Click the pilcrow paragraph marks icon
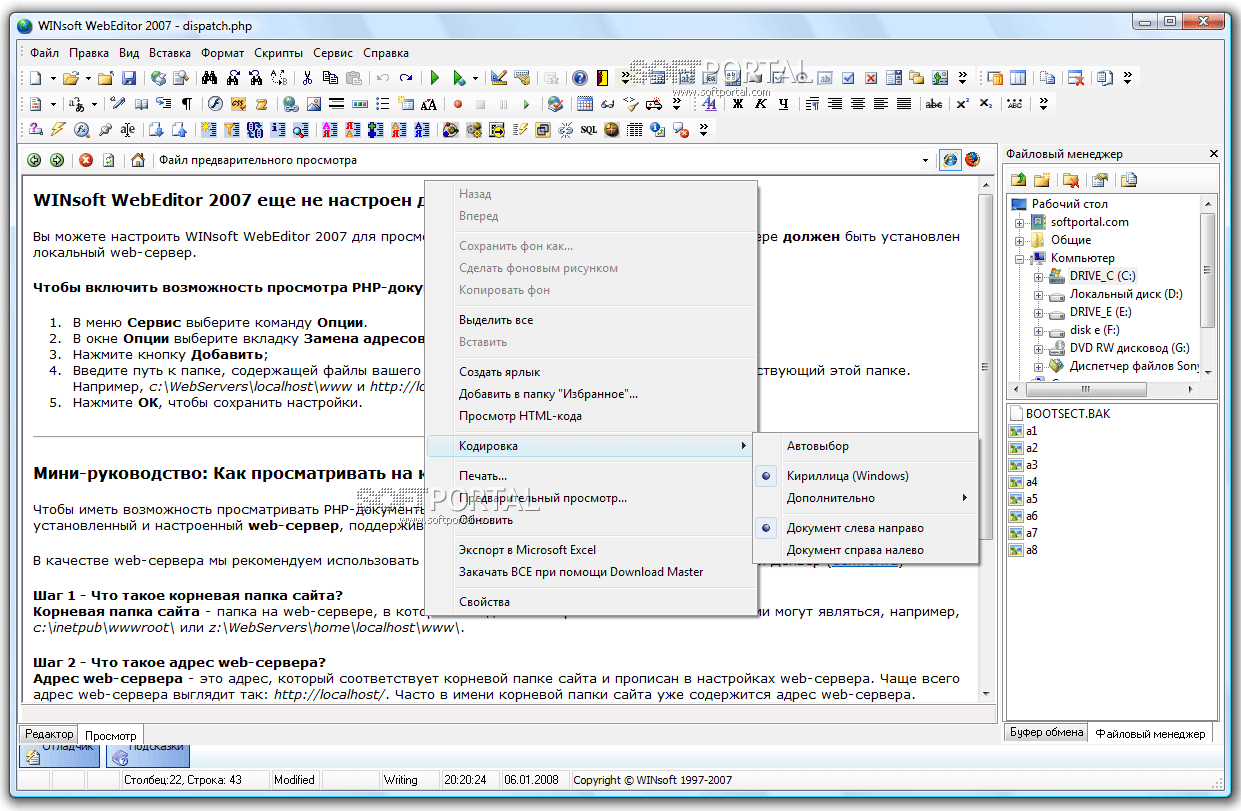1241x811 pixels. click(186, 104)
